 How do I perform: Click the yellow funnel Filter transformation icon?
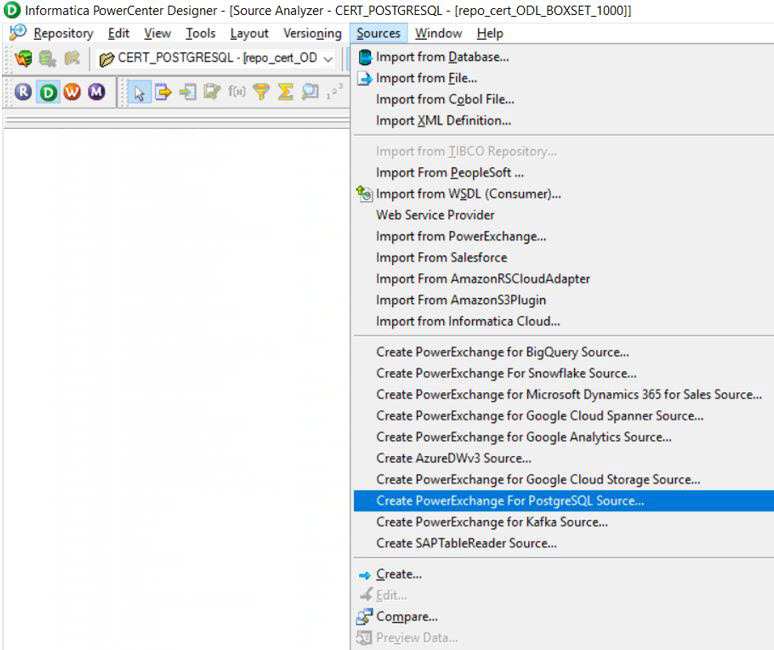click(x=261, y=92)
